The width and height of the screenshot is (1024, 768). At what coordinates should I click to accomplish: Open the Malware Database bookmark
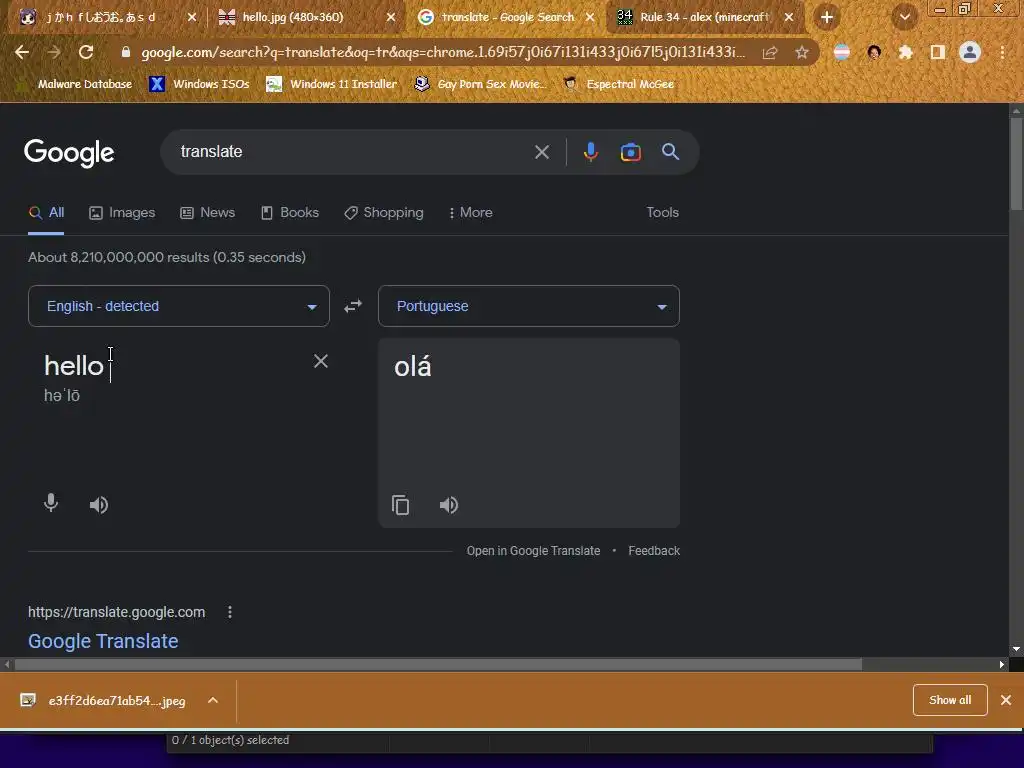click(x=75, y=84)
